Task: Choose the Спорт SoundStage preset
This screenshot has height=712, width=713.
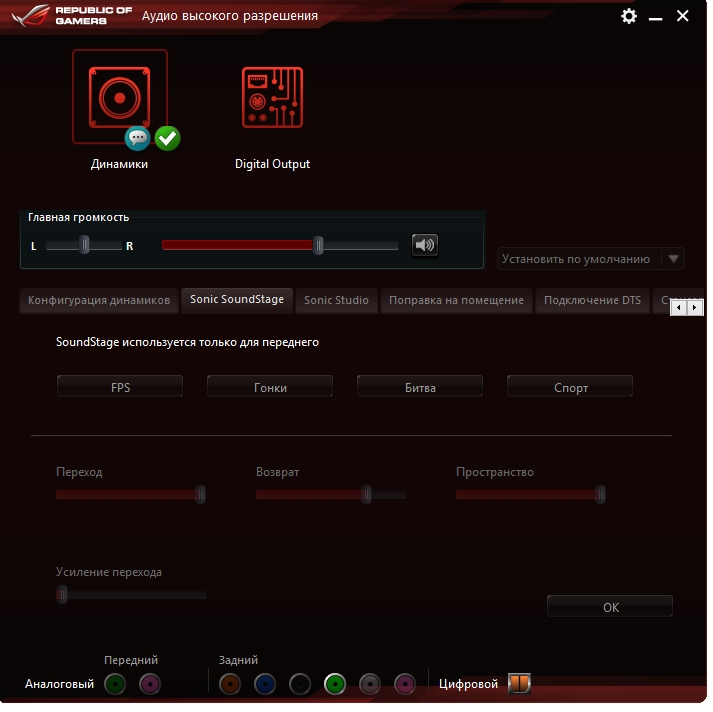Action: point(570,387)
